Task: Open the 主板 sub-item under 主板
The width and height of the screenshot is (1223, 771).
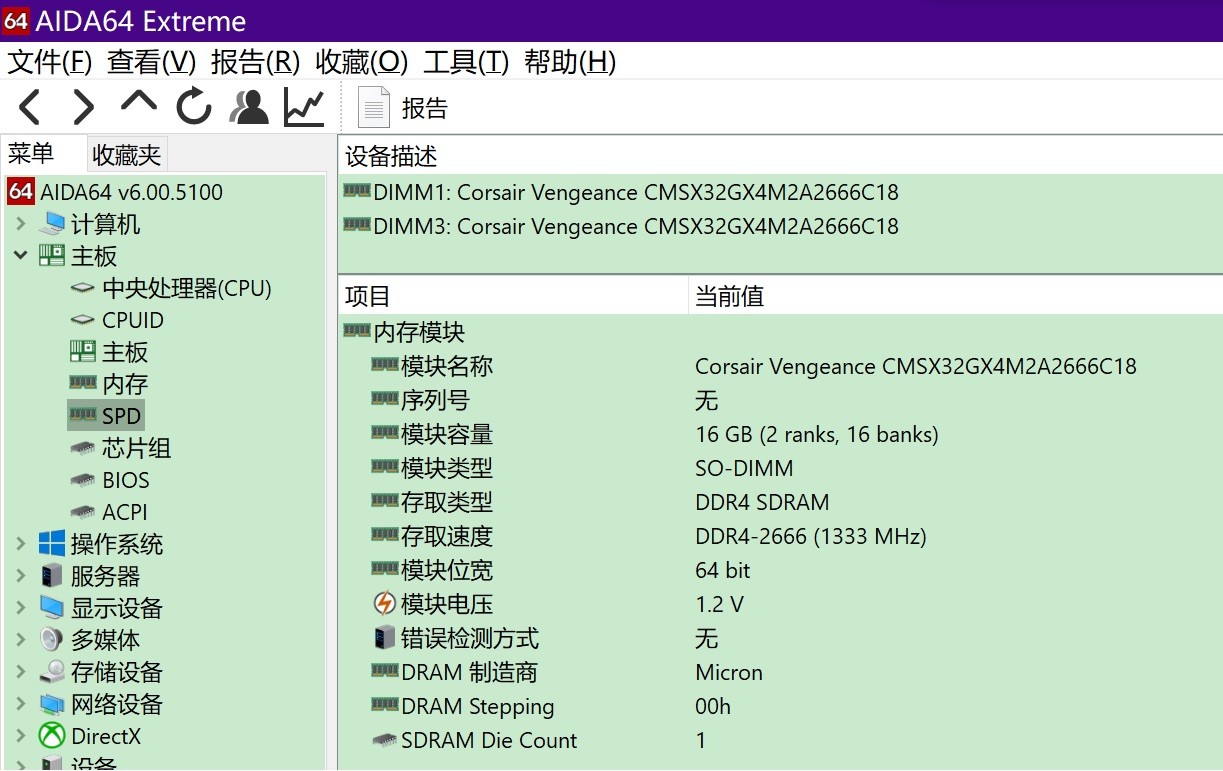Action: 109,352
